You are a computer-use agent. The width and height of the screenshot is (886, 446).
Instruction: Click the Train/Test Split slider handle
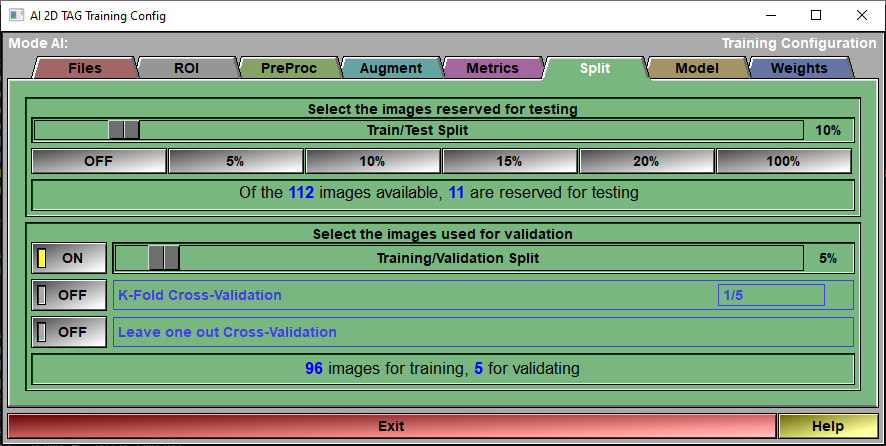[124, 130]
